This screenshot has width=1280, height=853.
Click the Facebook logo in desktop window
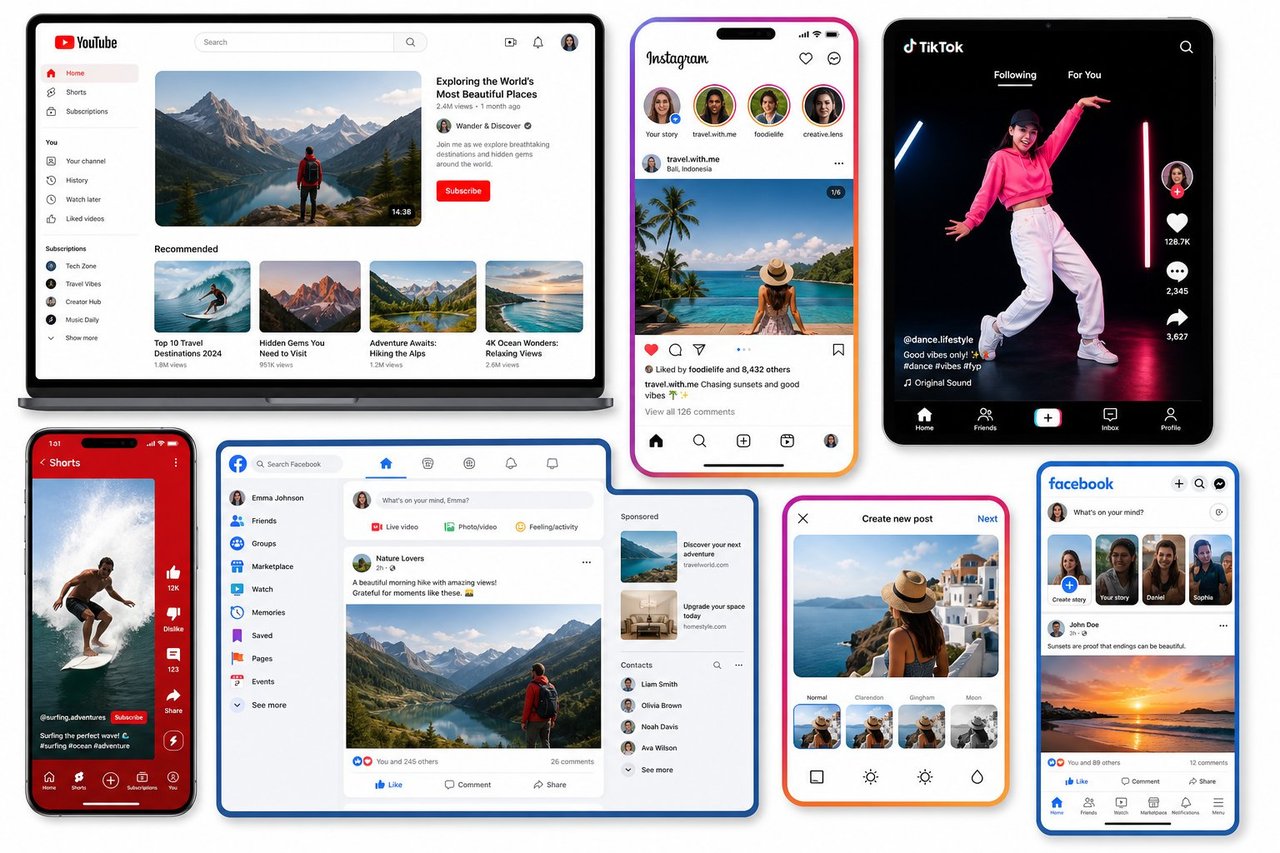pyautogui.click(x=238, y=464)
